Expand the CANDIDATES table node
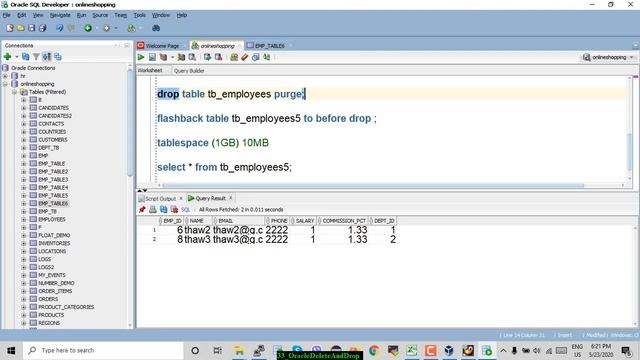The image size is (640, 360). [24, 108]
